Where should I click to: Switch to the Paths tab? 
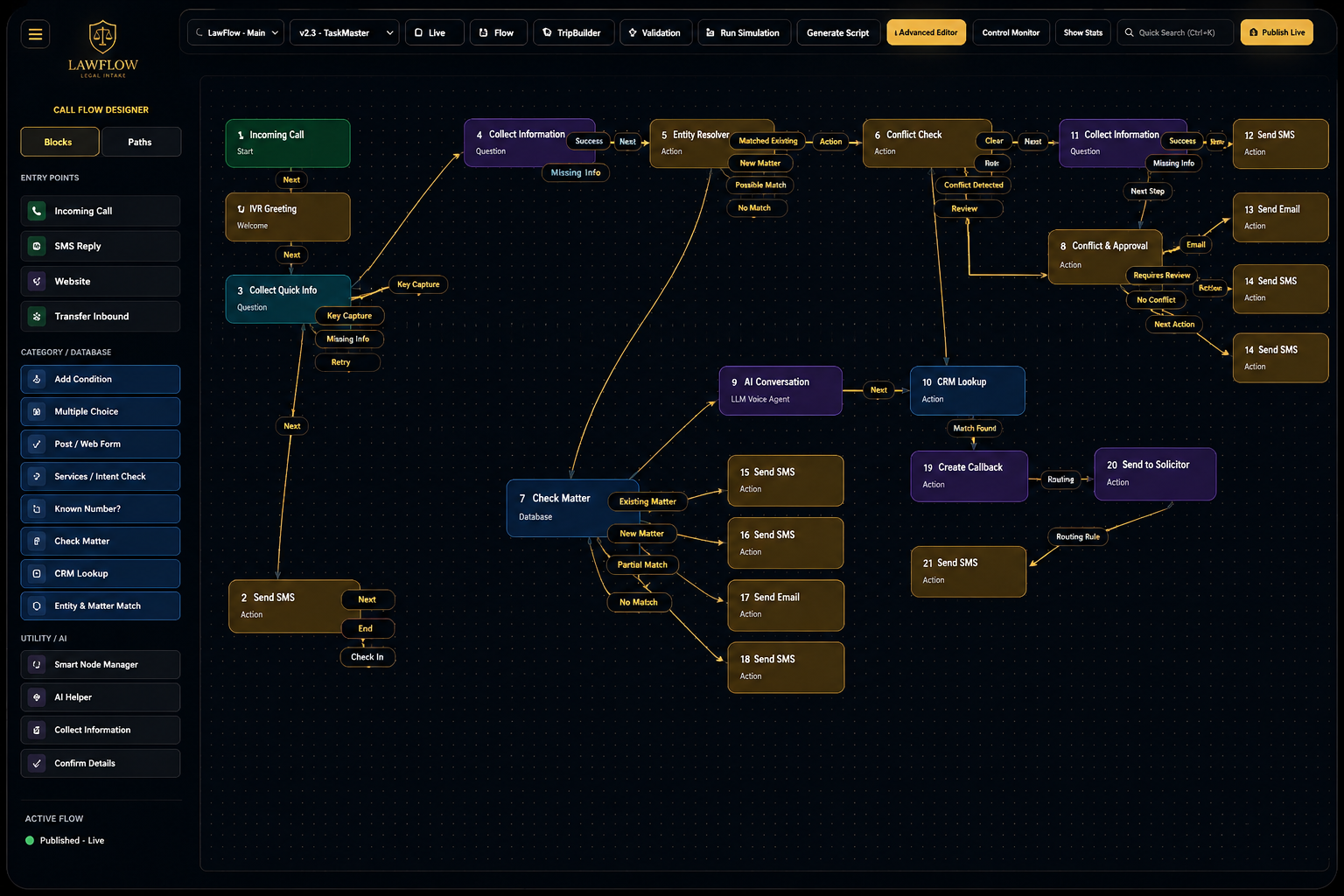tap(141, 142)
